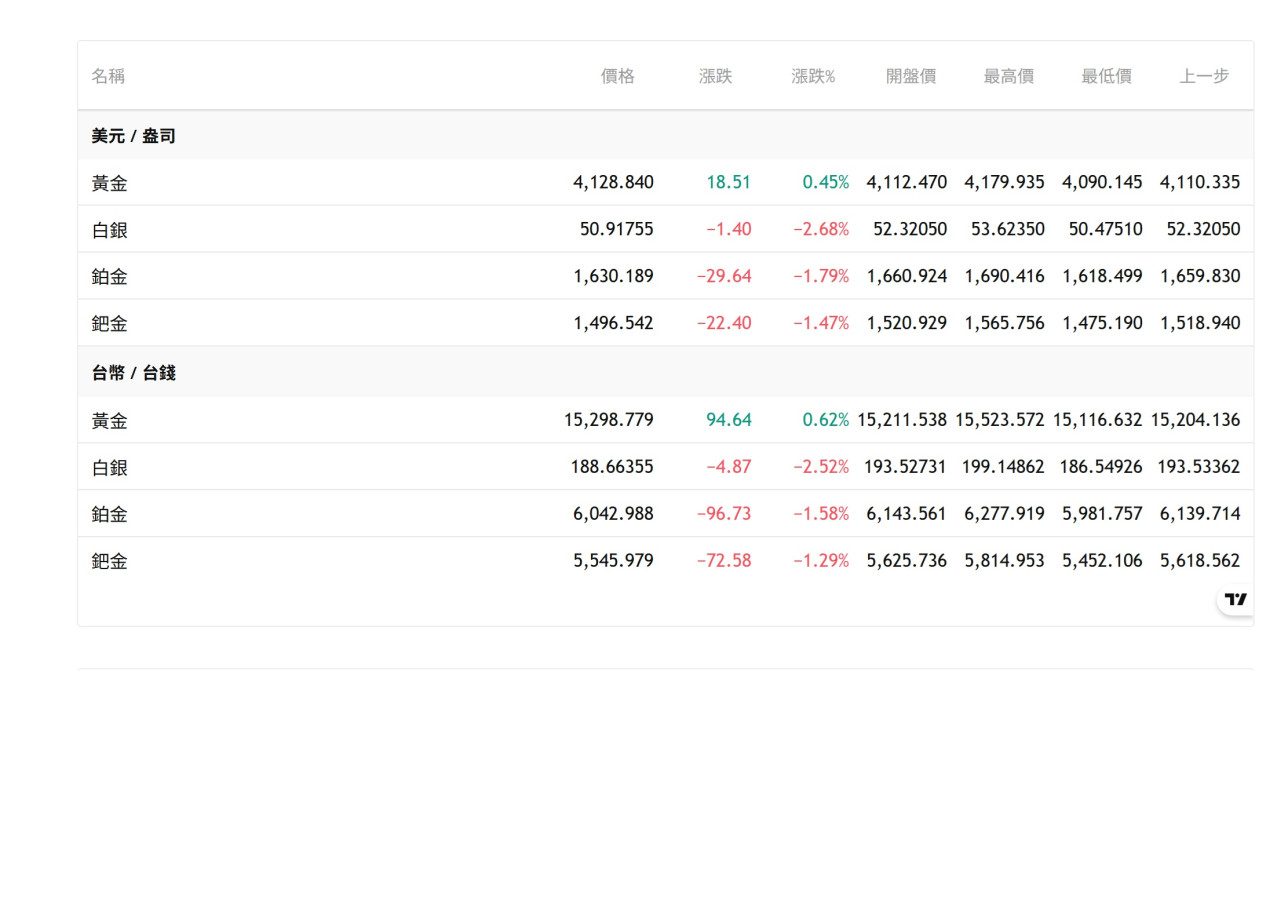The width and height of the screenshot is (1288, 900).
Task: Click the 上一步 column header
Action: (x=1204, y=76)
